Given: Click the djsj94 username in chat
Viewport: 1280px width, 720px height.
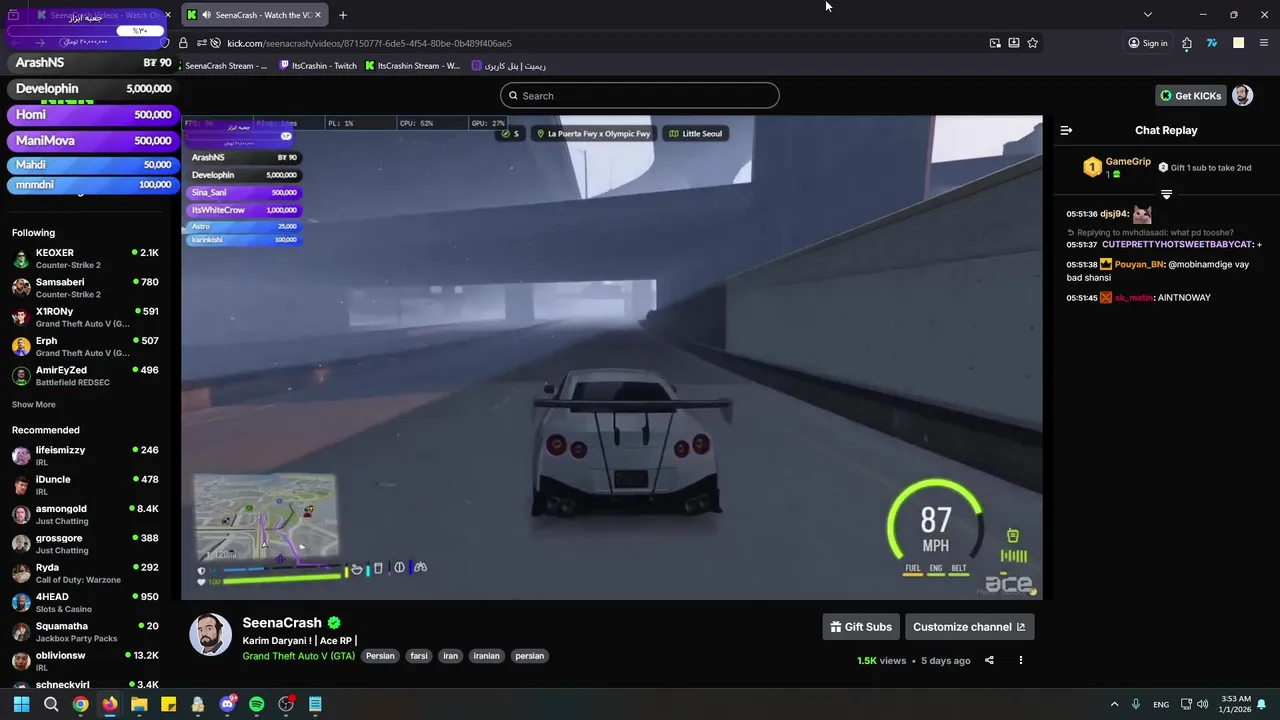Looking at the screenshot, I should pyautogui.click(x=1114, y=214).
